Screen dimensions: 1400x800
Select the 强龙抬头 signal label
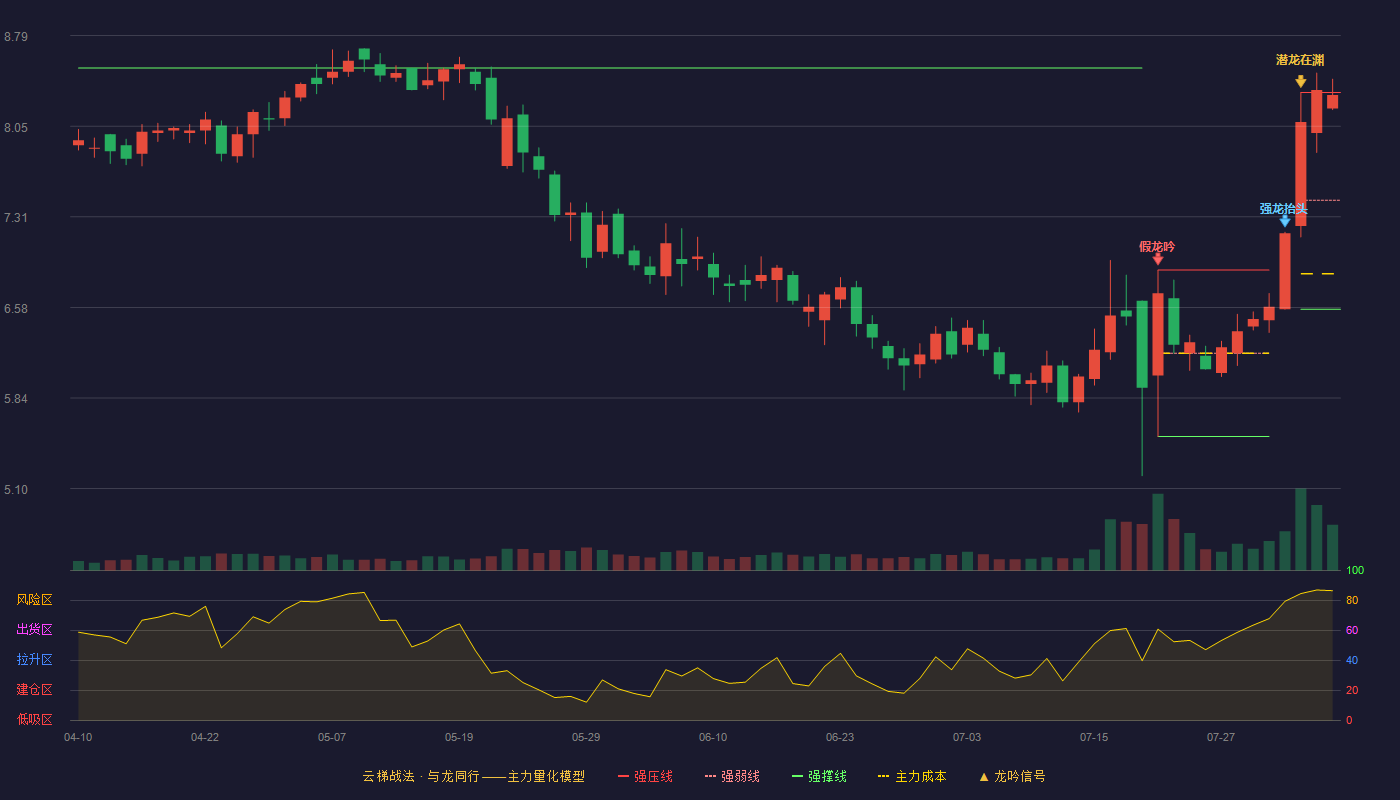[x=1284, y=208]
